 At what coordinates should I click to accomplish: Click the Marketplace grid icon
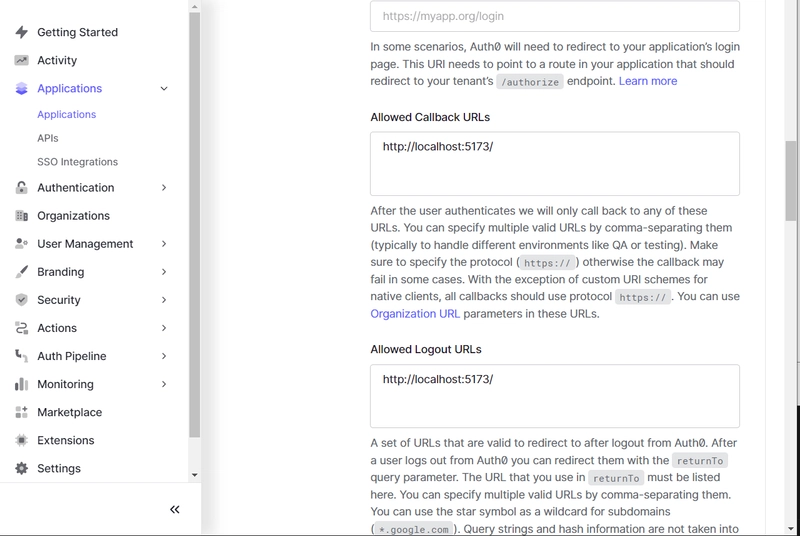[x=21, y=412]
